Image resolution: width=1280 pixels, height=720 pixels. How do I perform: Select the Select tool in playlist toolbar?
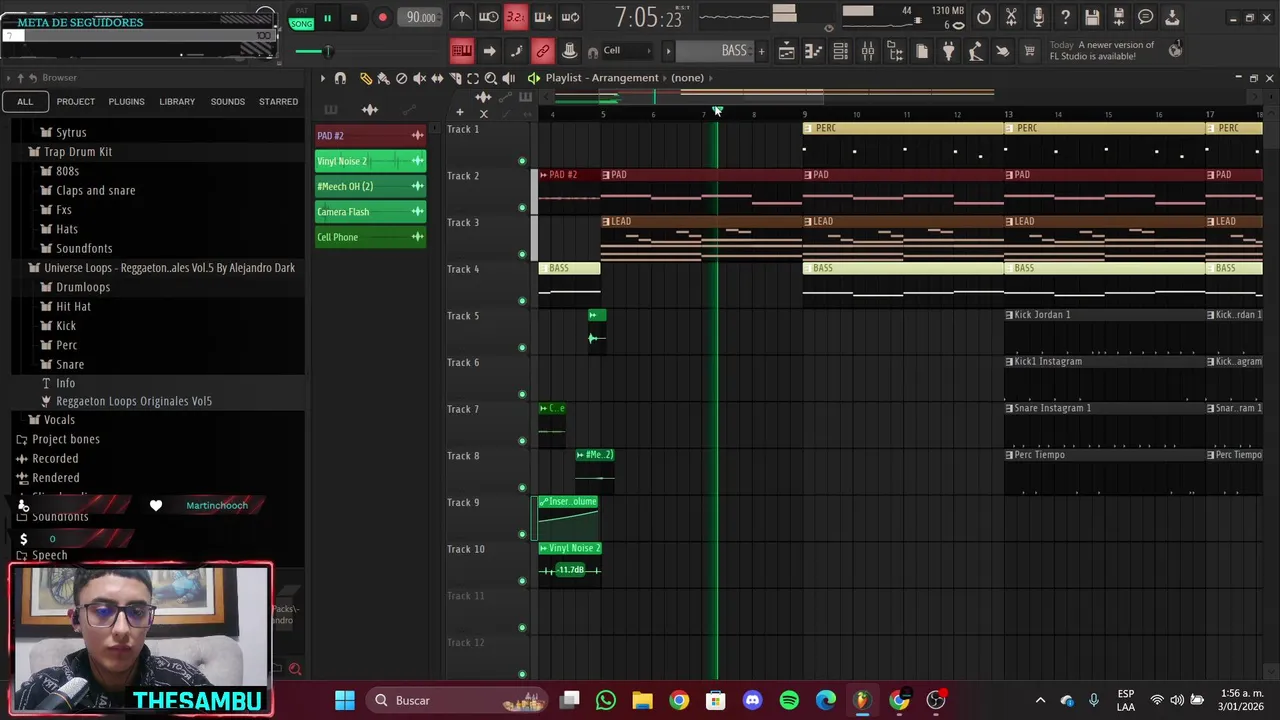[x=473, y=78]
